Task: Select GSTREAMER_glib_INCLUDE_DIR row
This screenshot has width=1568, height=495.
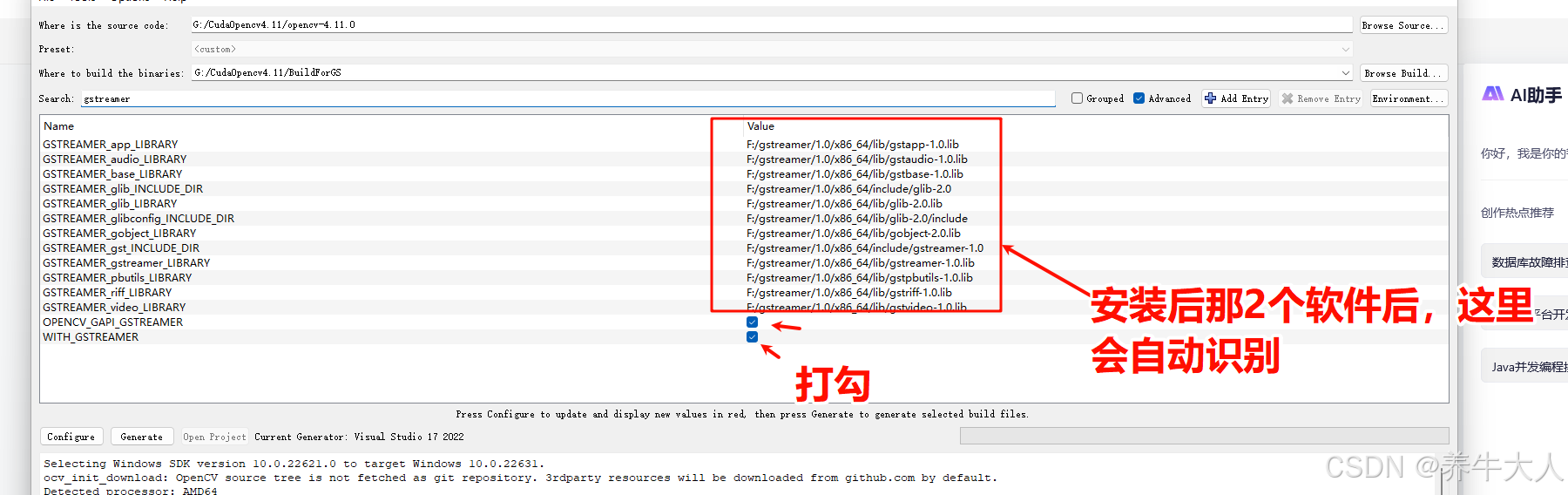Action: (744, 189)
